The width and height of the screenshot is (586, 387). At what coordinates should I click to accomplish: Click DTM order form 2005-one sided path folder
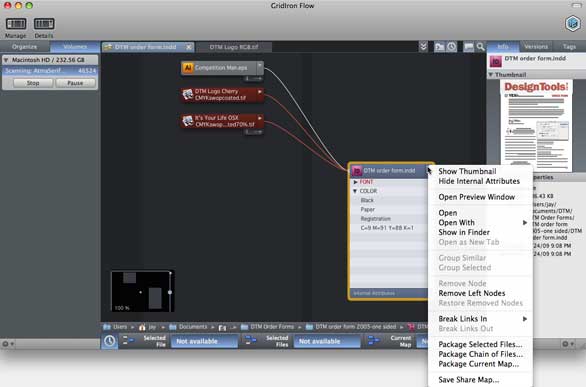pyautogui.click(x=351, y=327)
